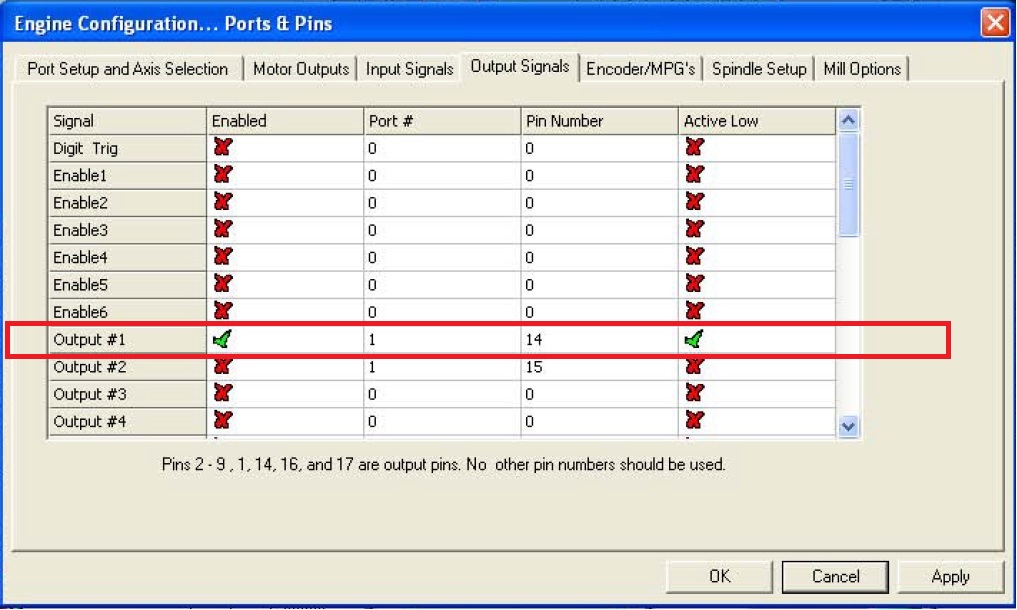Enable the Output #3 signal
Viewport: 1017px width, 610px height.
(222, 393)
